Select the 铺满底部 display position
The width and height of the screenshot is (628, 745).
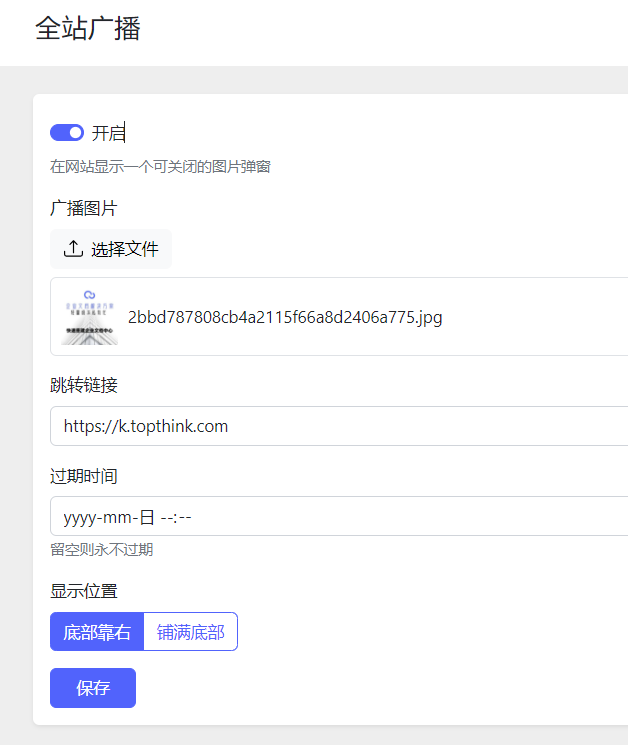point(190,632)
